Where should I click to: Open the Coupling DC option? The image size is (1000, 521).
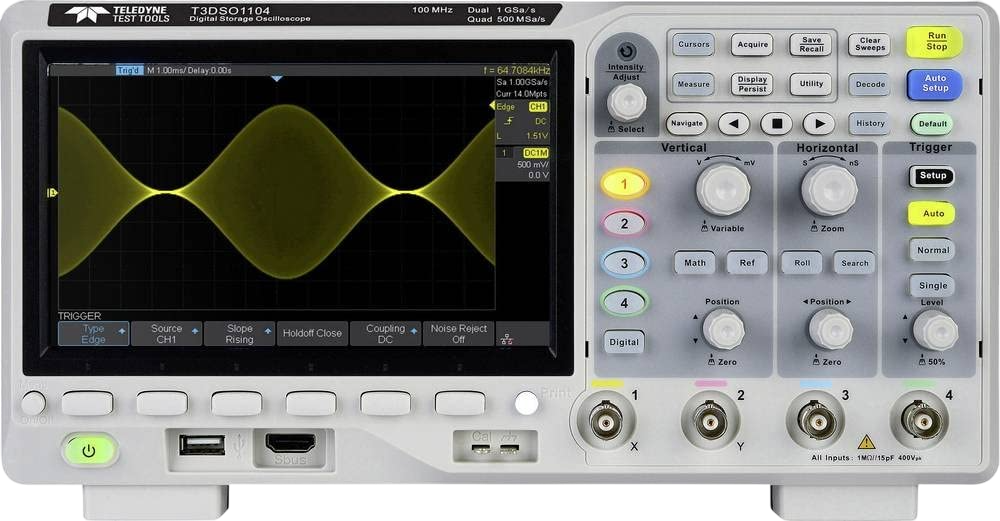point(385,334)
